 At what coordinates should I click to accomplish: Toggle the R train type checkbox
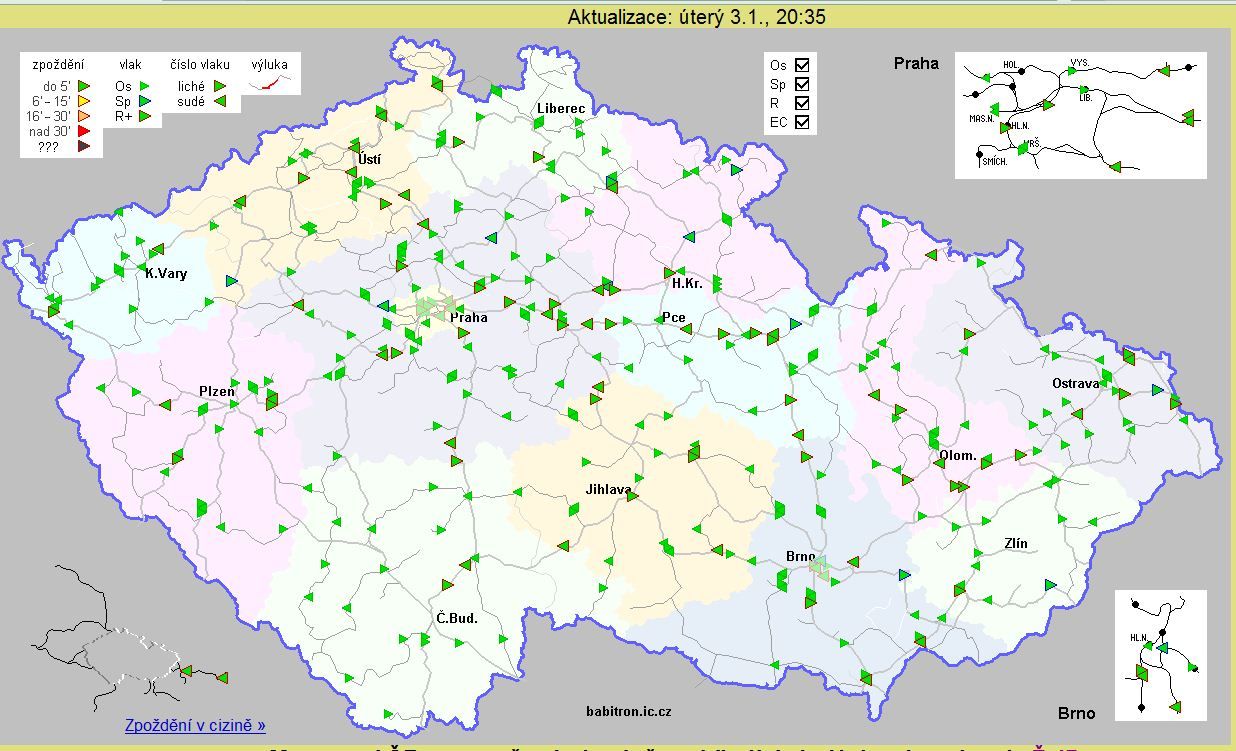[x=801, y=103]
